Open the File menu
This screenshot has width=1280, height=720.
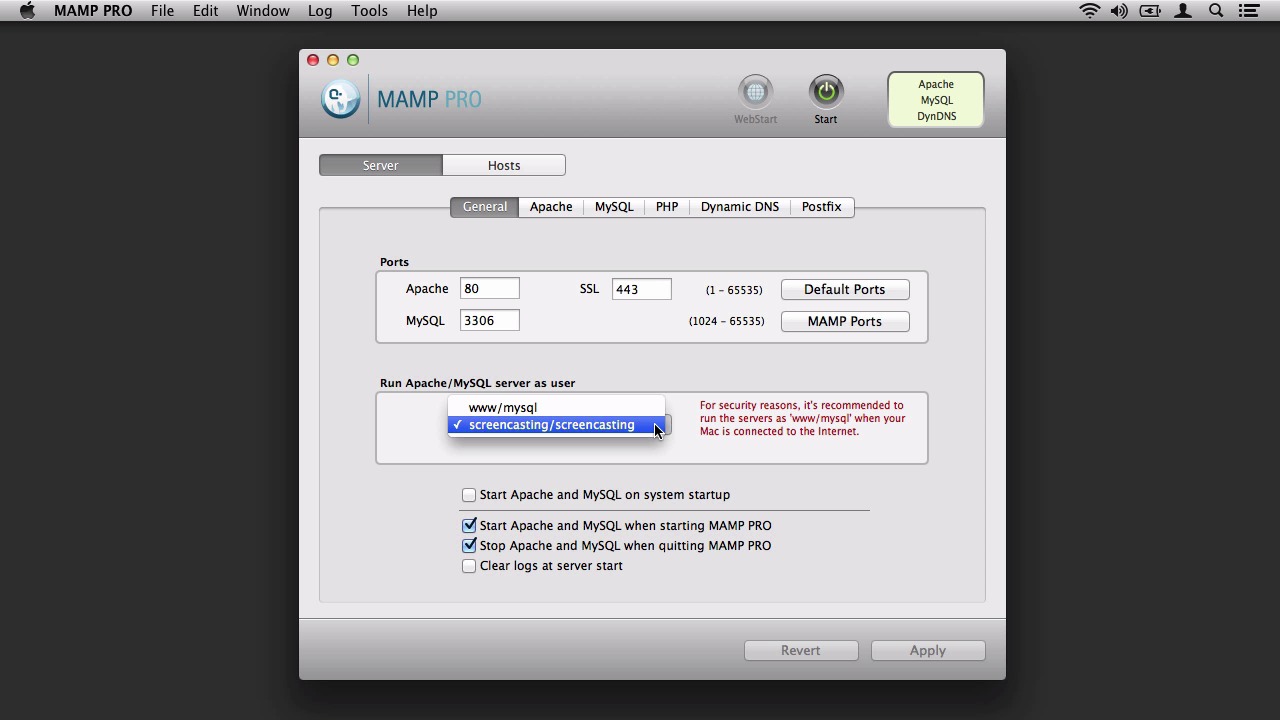[162, 11]
